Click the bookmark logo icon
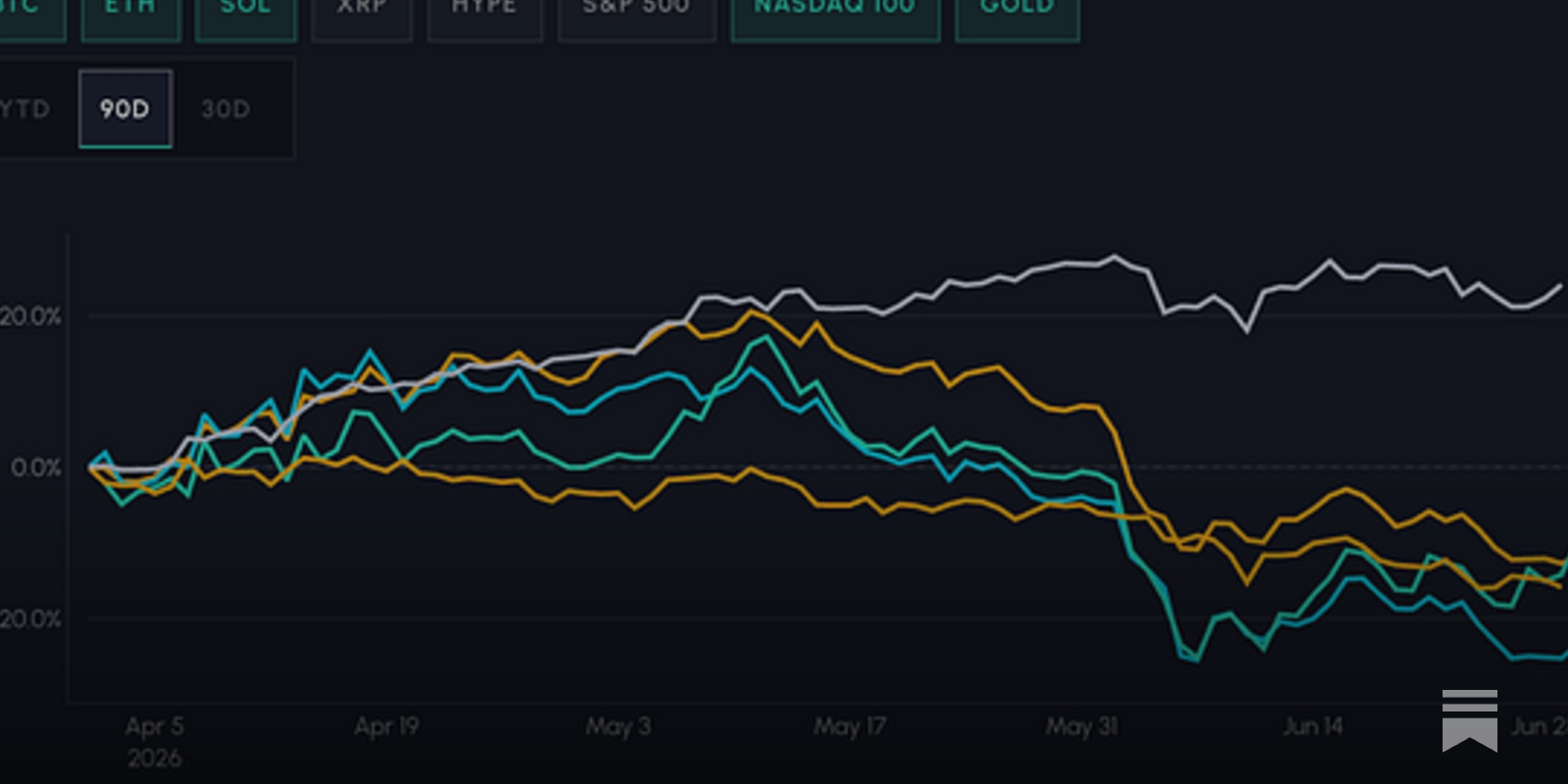Image resolution: width=1568 pixels, height=784 pixels. (1470, 720)
